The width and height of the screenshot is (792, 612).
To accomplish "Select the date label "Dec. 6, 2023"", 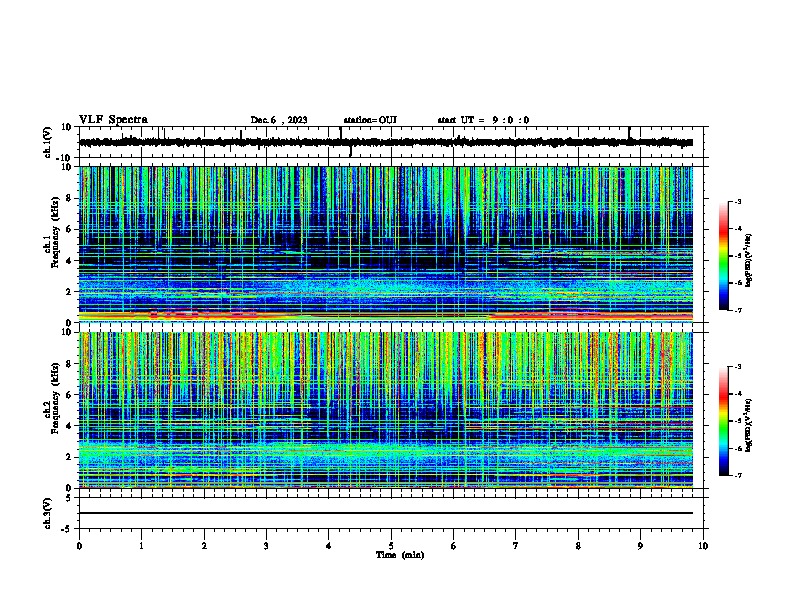I will click(279, 120).
